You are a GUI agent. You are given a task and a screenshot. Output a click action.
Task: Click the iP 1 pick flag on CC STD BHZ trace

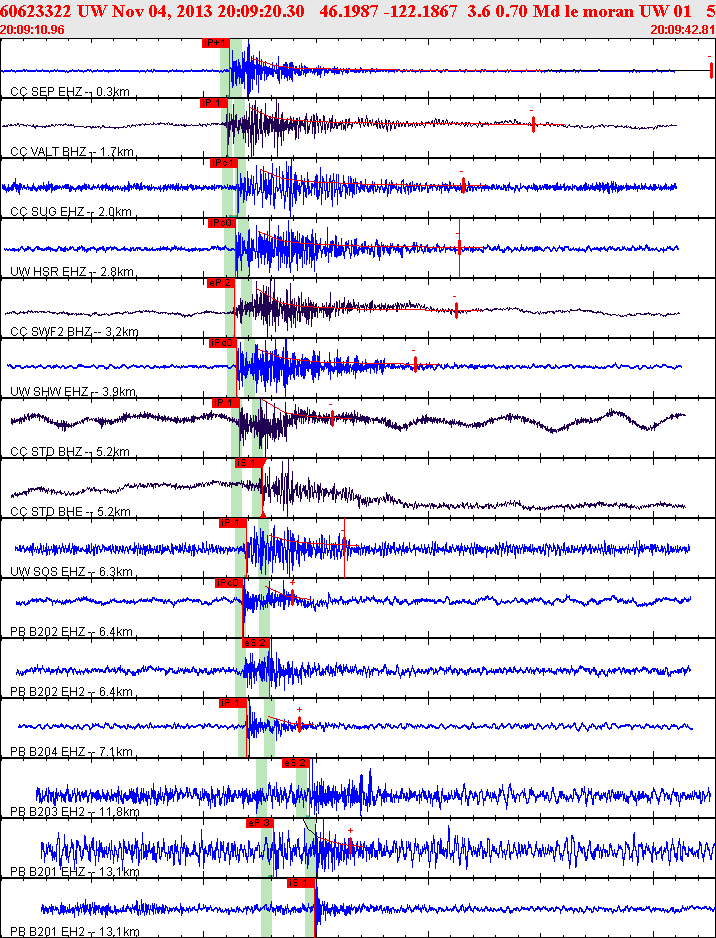226,403
